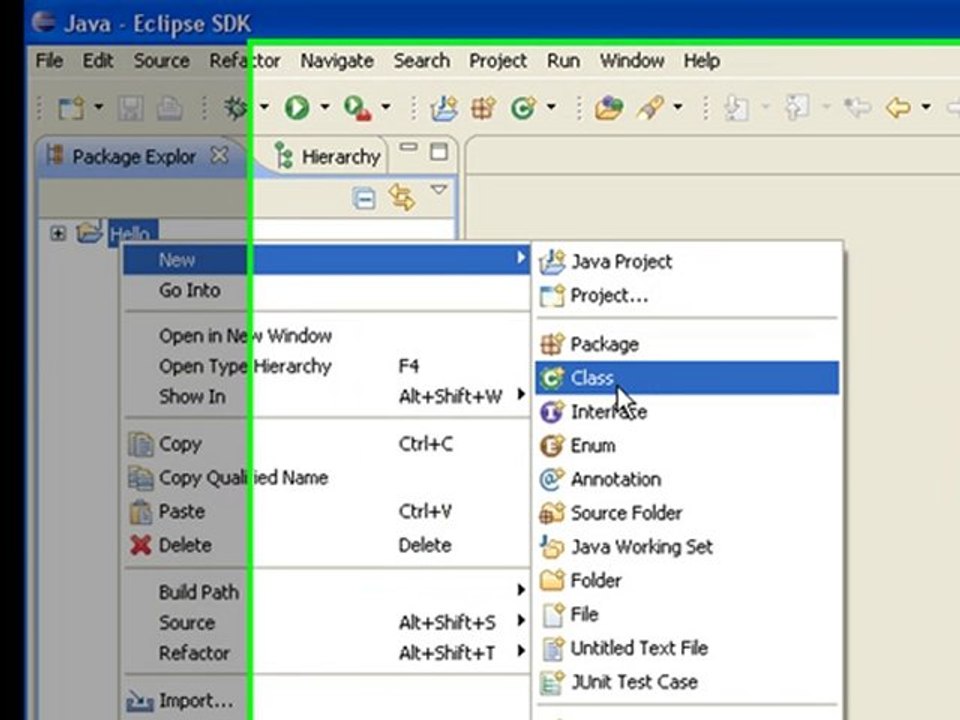Click the New Java Package toolbar icon
This screenshot has height=720, width=960.
484,108
